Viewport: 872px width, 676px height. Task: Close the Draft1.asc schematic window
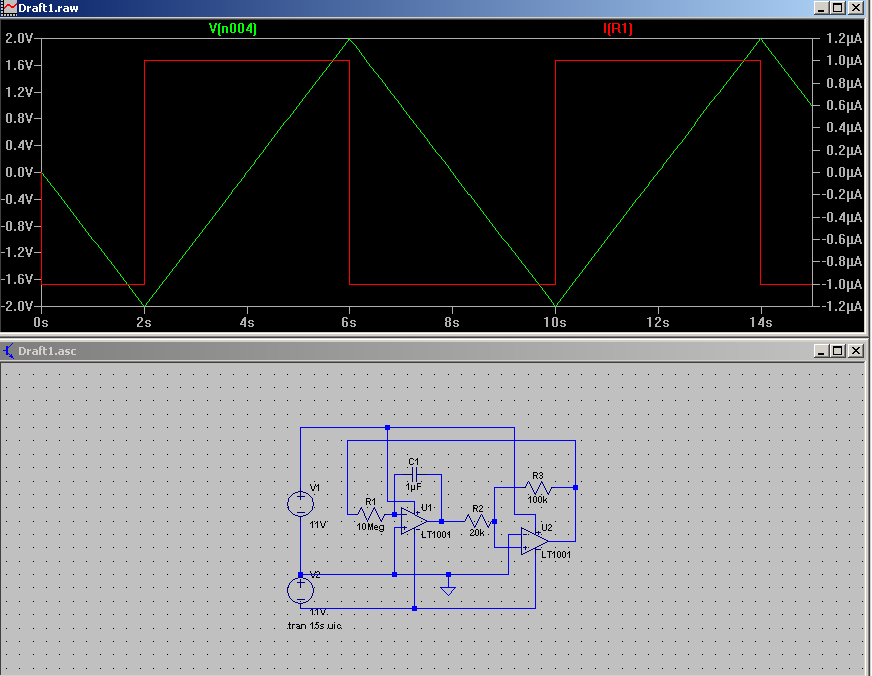[857, 351]
